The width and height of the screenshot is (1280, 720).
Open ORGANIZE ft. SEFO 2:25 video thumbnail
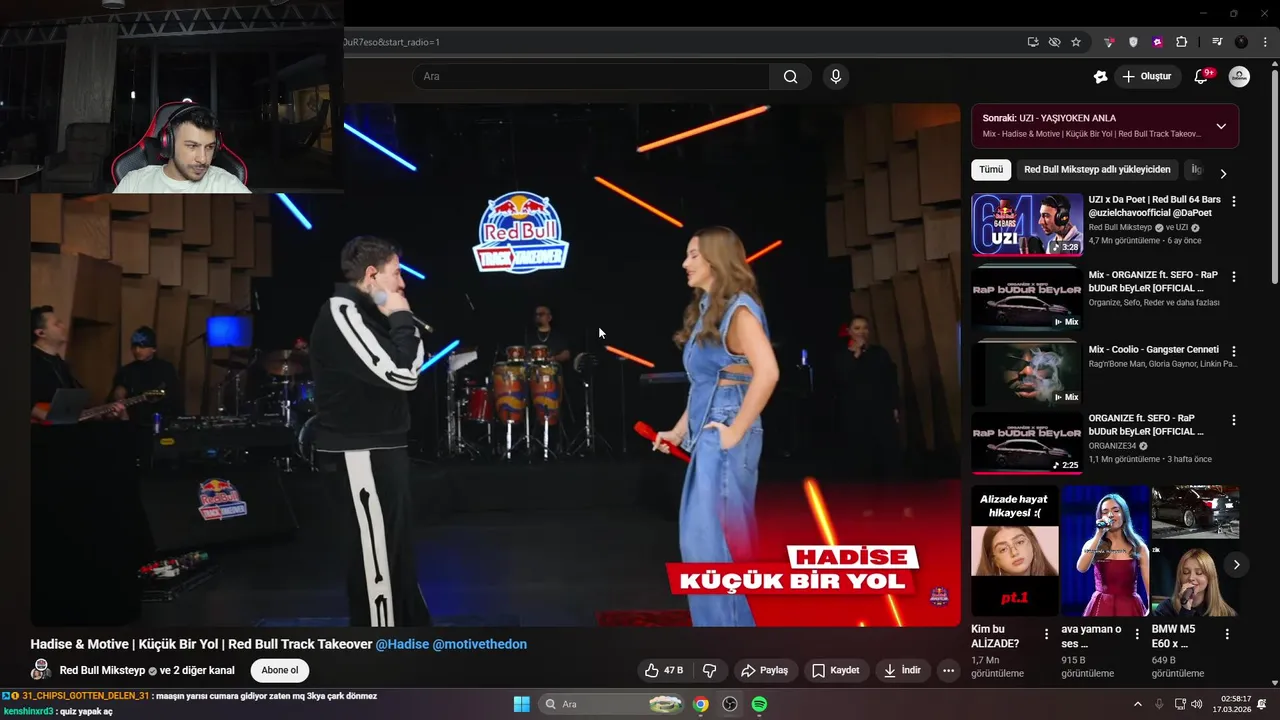click(1027, 442)
